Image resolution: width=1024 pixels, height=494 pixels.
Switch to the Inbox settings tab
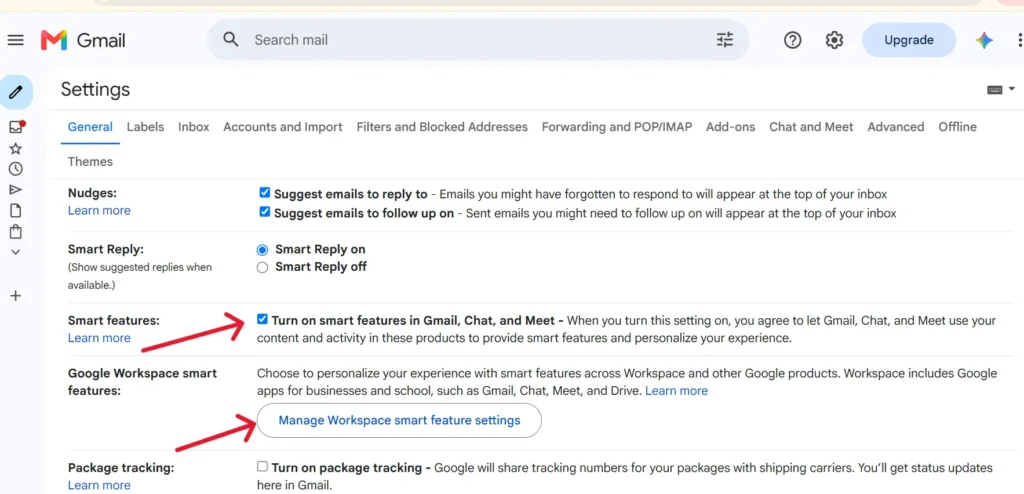coord(194,127)
